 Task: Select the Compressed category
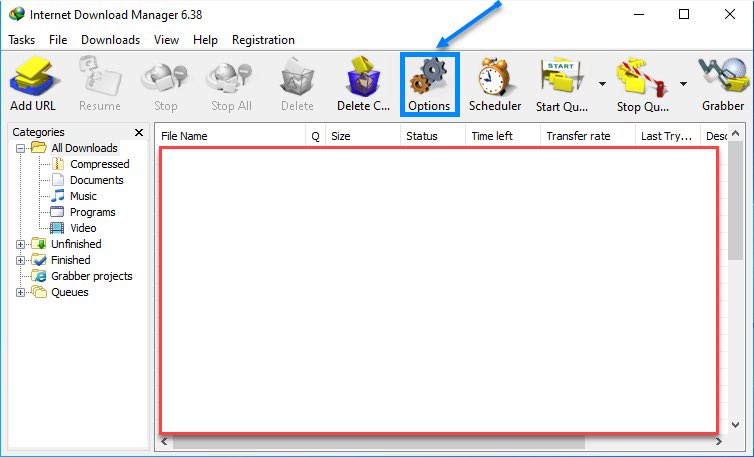coord(100,164)
